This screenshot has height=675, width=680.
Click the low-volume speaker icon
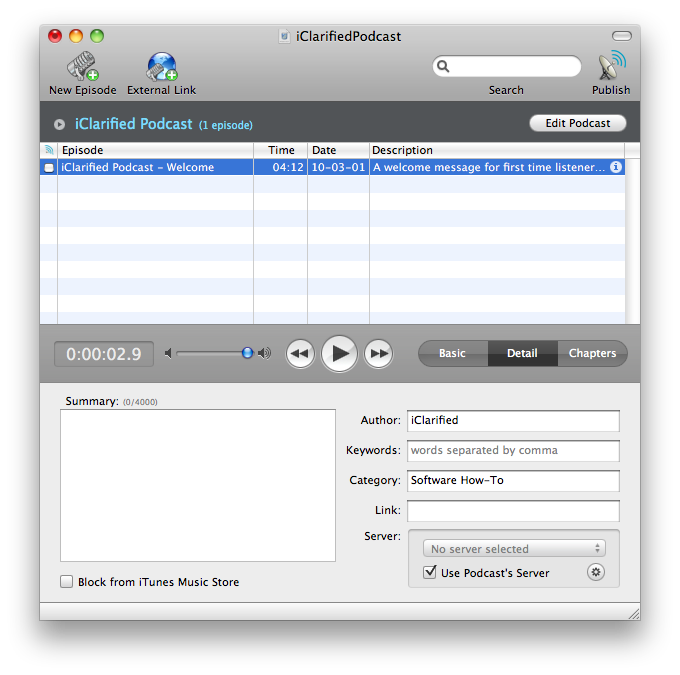(168, 354)
